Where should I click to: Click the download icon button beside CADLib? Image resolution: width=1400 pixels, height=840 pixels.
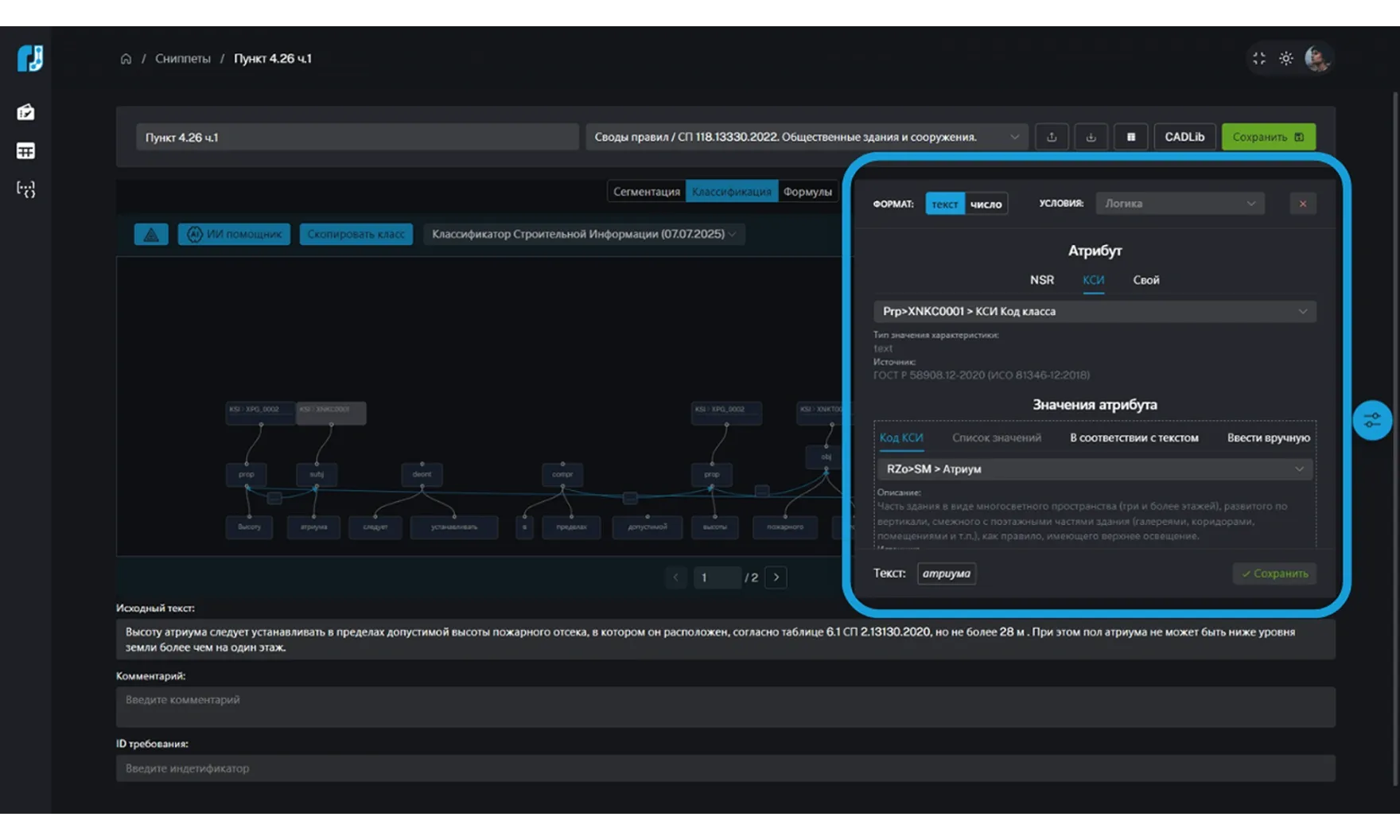1091,137
